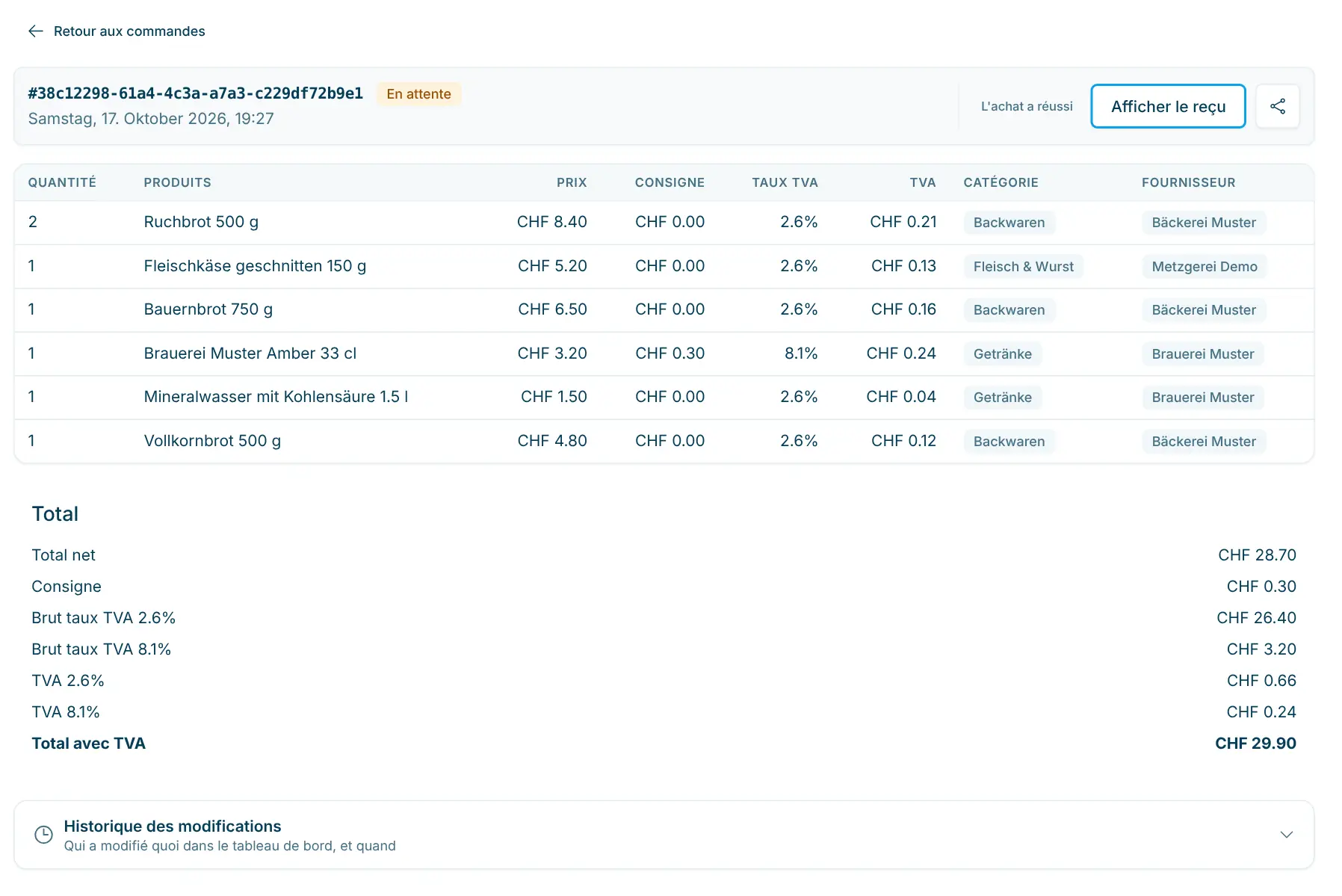Image resolution: width=1342 pixels, height=896 pixels.
Task: Click the CHF 0.66 TVA total value
Action: click(1261, 681)
